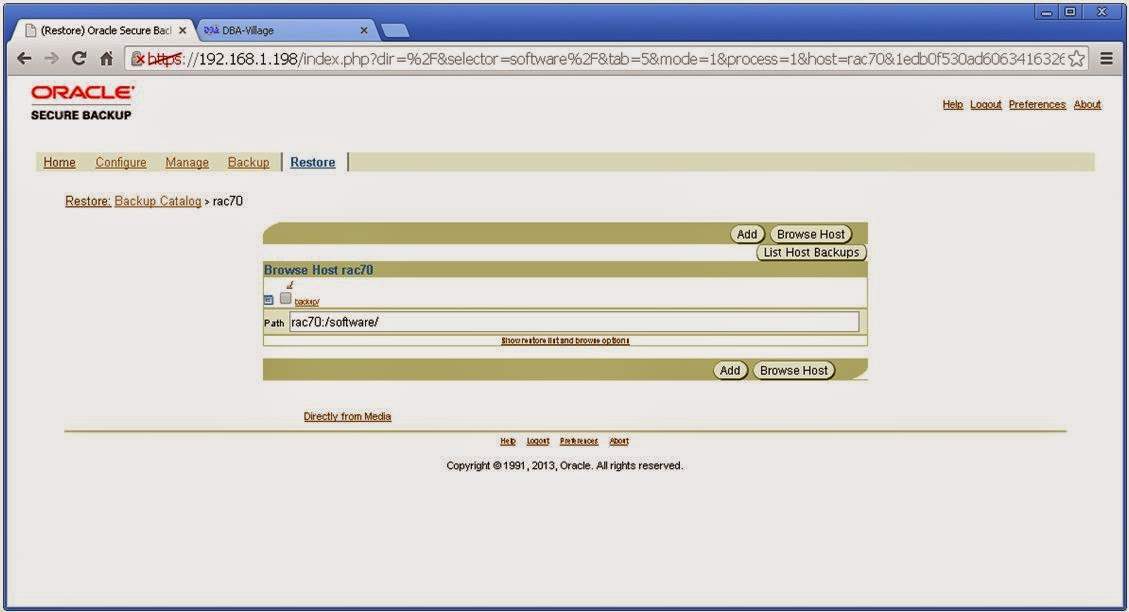The height and width of the screenshot is (612, 1129).
Task: Focus the Path input field
Action: coord(574,322)
